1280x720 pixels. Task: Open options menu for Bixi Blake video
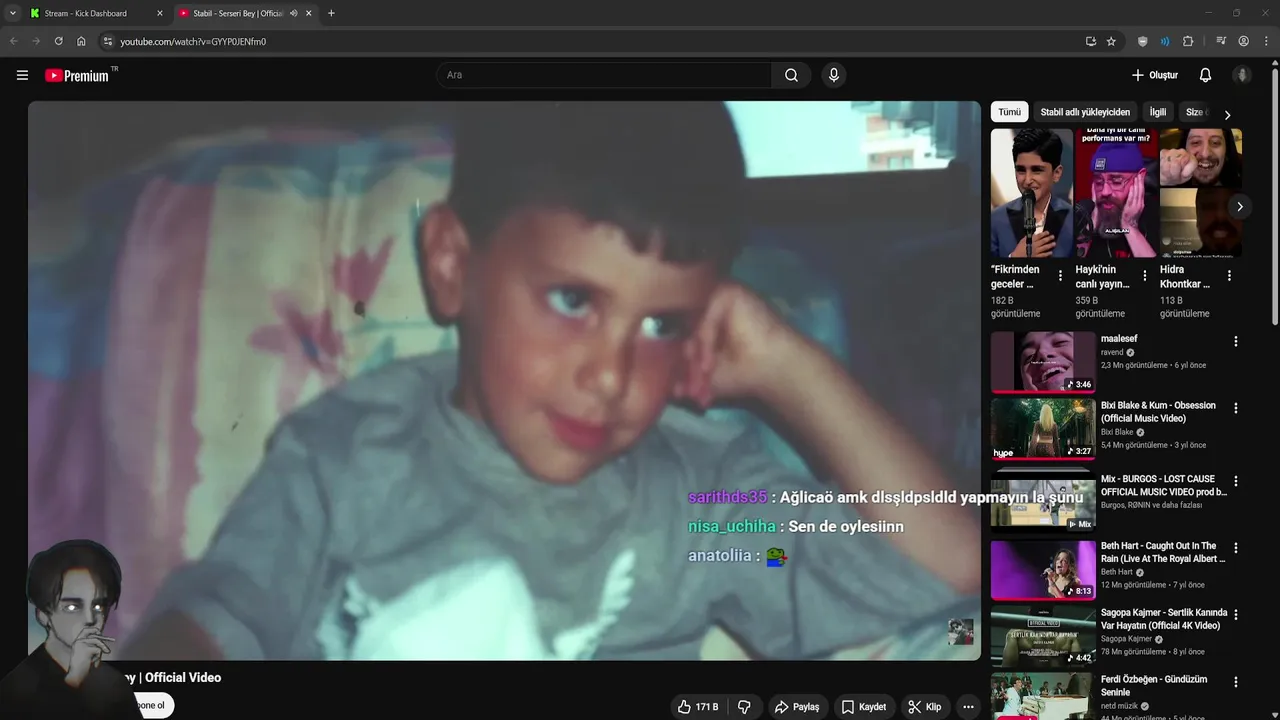[x=1235, y=408]
